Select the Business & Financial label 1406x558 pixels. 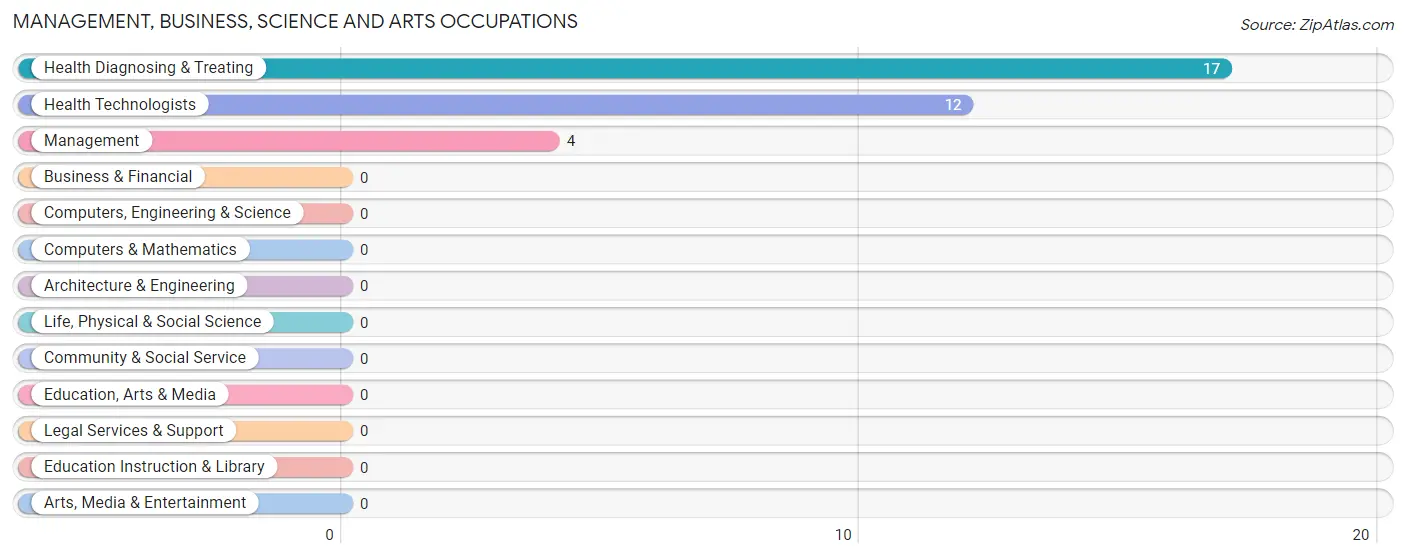[118, 177]
